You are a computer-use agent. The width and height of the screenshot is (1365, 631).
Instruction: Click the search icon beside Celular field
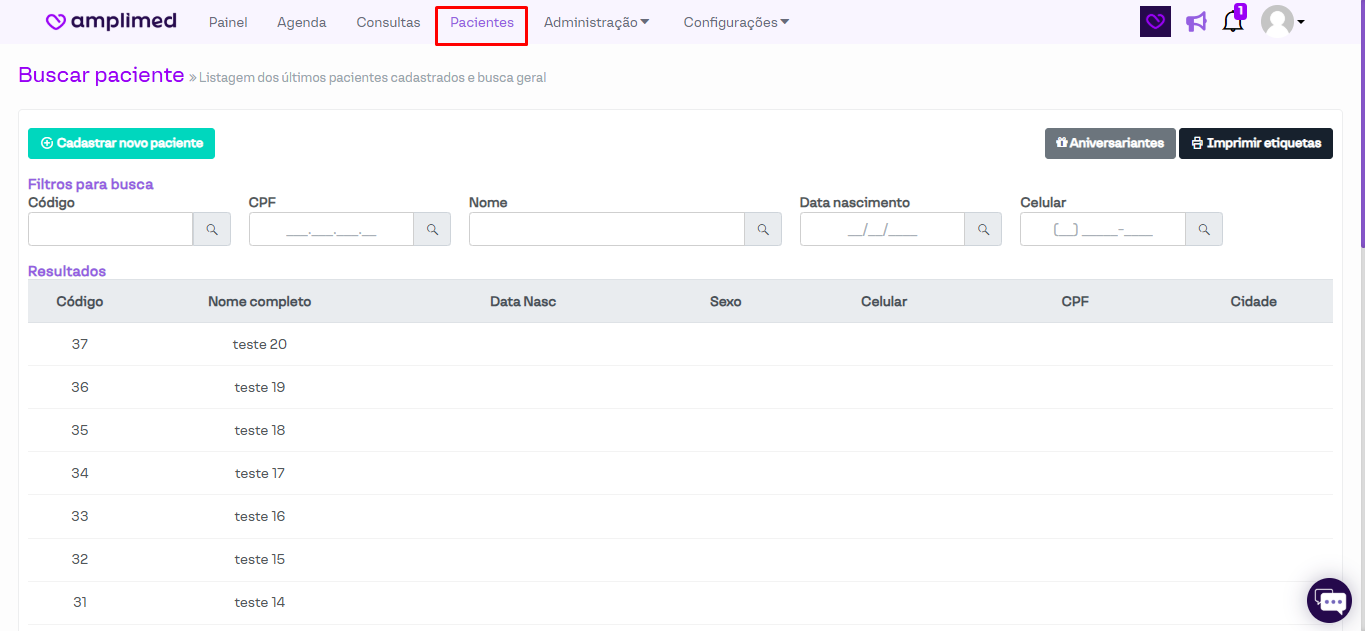1204,229
